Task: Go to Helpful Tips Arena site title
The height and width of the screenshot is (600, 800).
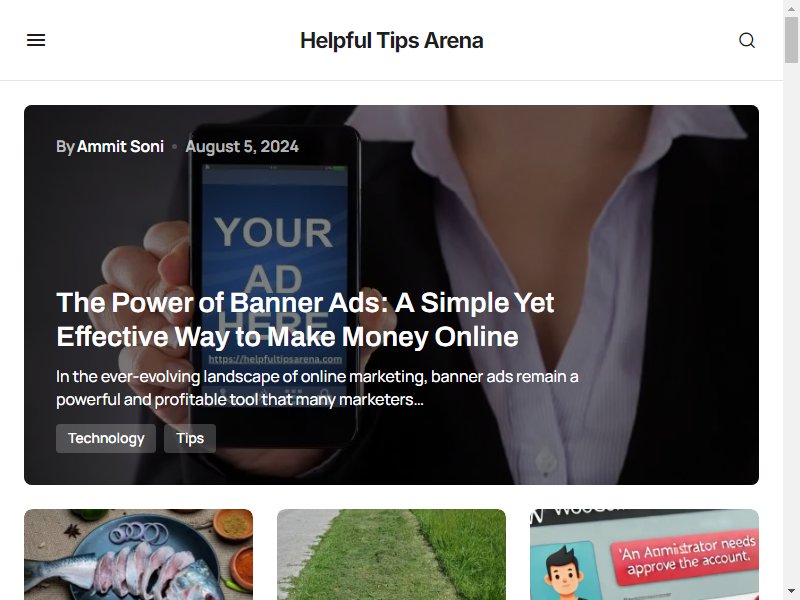Action: point(391,40)
